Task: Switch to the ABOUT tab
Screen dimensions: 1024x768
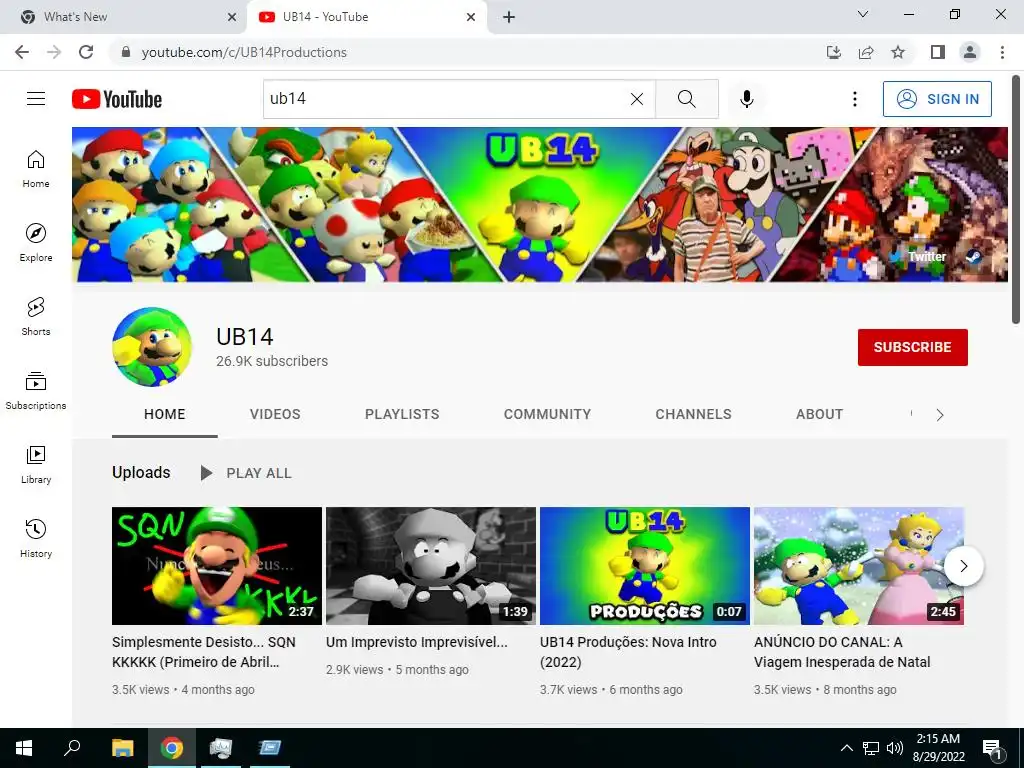Action: click(820, 414)
